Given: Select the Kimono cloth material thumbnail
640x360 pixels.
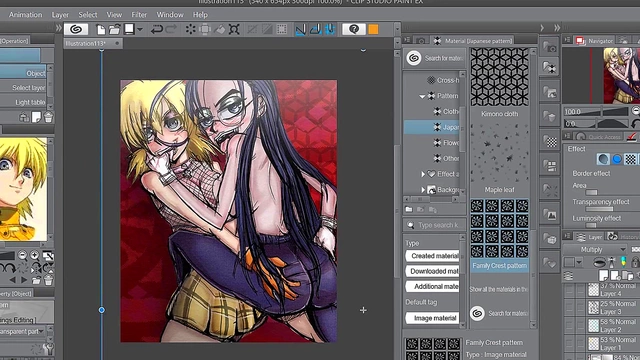Looking at the screenshot, I should pyautogui.click(x=500, y=77).
